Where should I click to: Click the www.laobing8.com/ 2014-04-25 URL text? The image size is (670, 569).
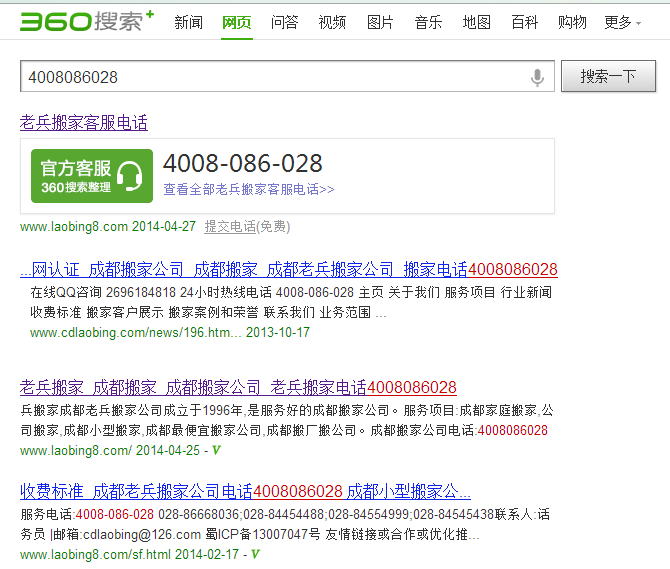pos(110,450)
